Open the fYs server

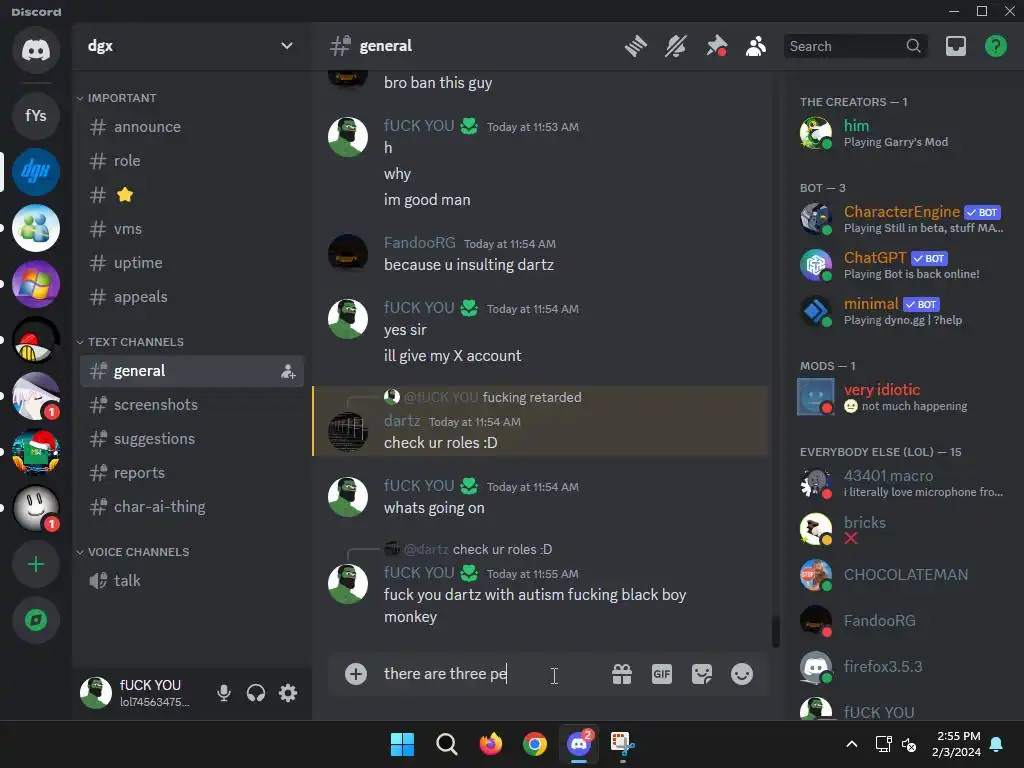click(36, 116)
